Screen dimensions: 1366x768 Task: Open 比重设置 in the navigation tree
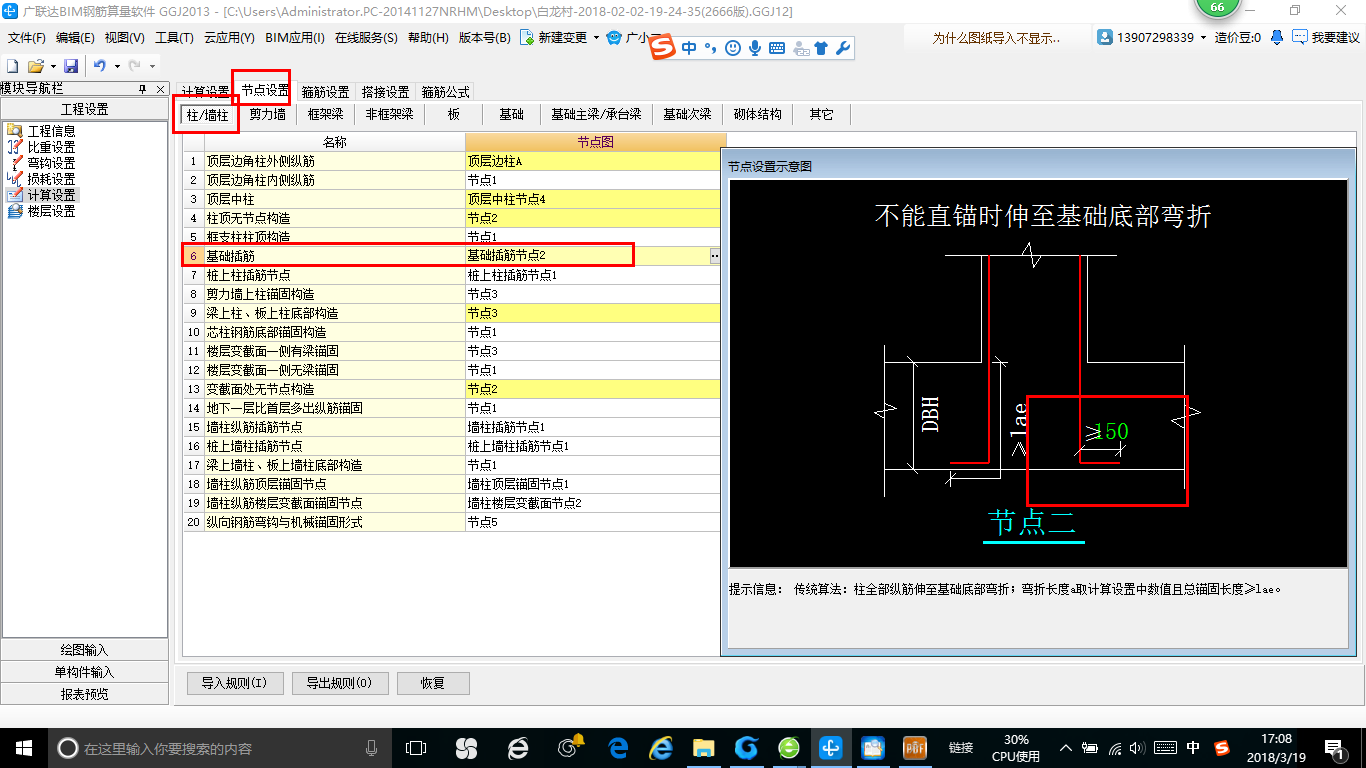(x=51, y=147)
